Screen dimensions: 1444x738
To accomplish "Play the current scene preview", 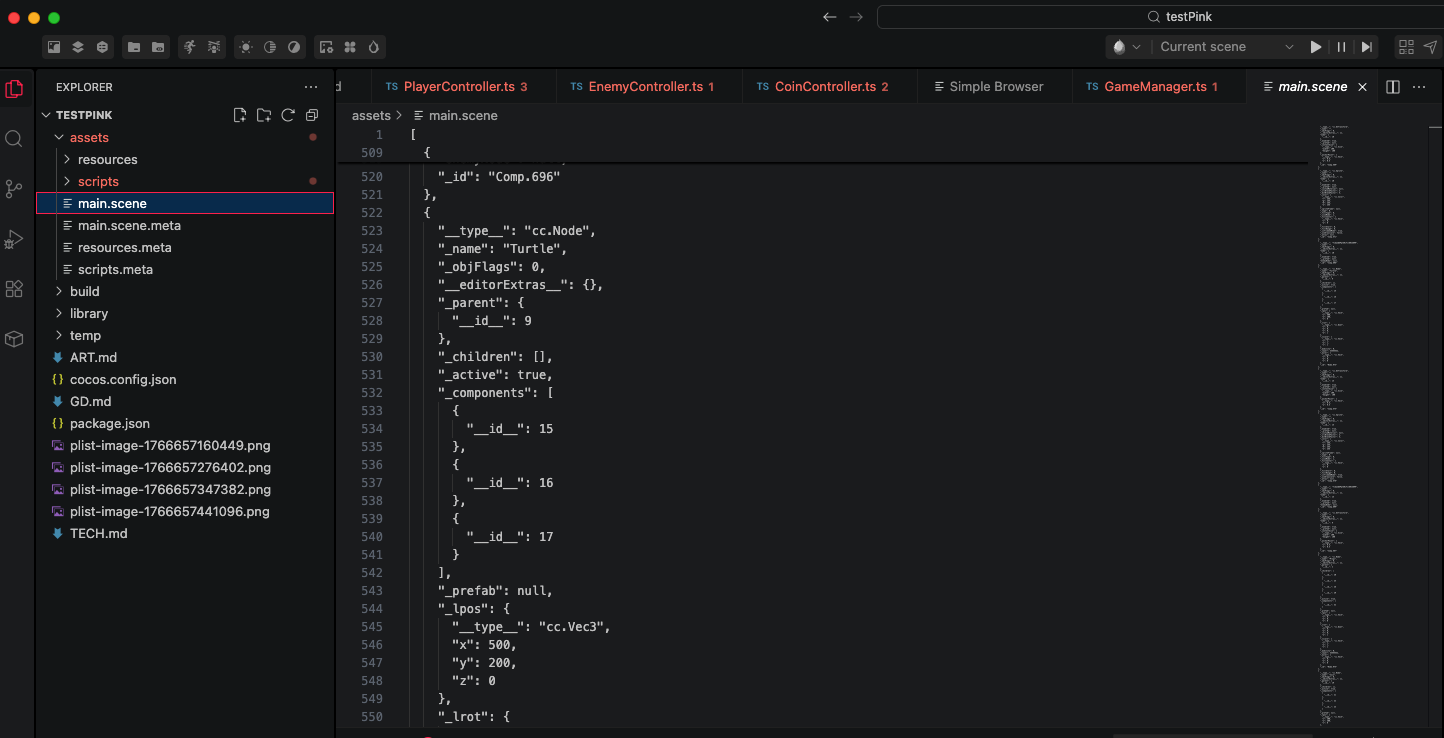I will pyautogui.click(x=1316, y=47).
